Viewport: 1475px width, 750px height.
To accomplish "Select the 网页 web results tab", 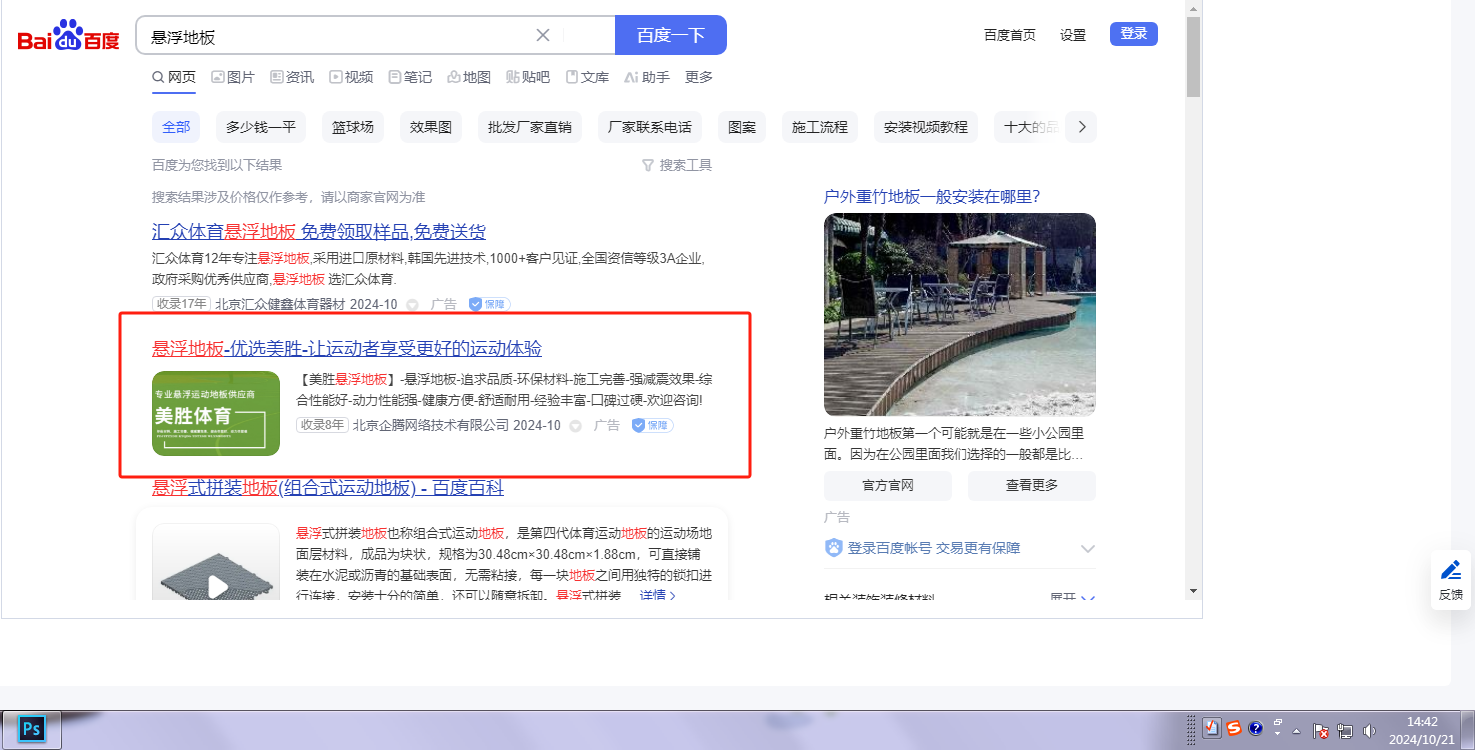I will (x=174, y=77).
